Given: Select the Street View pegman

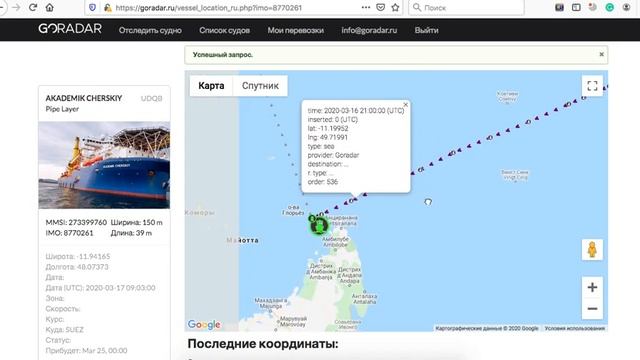Looking at the screenshot, I should (x=592, y=249).
